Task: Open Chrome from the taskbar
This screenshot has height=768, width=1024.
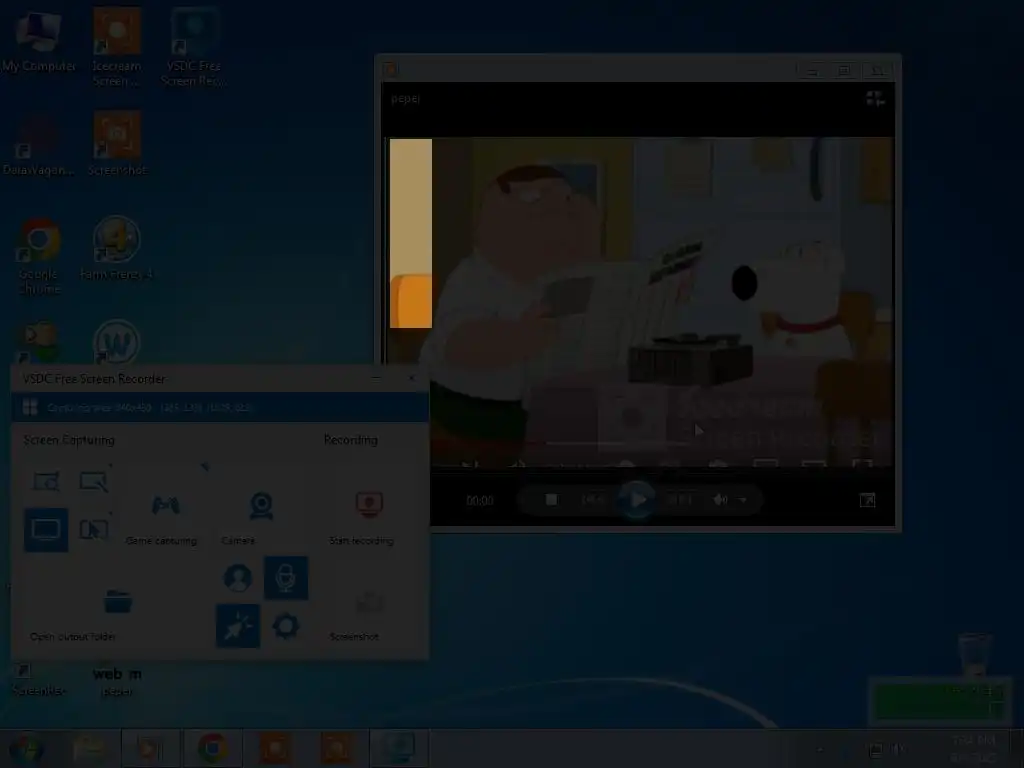Action: point(213,748)
